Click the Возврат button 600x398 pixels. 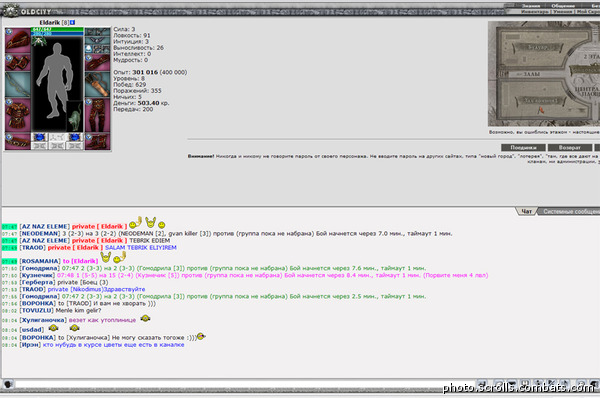[x=569, y=147]
